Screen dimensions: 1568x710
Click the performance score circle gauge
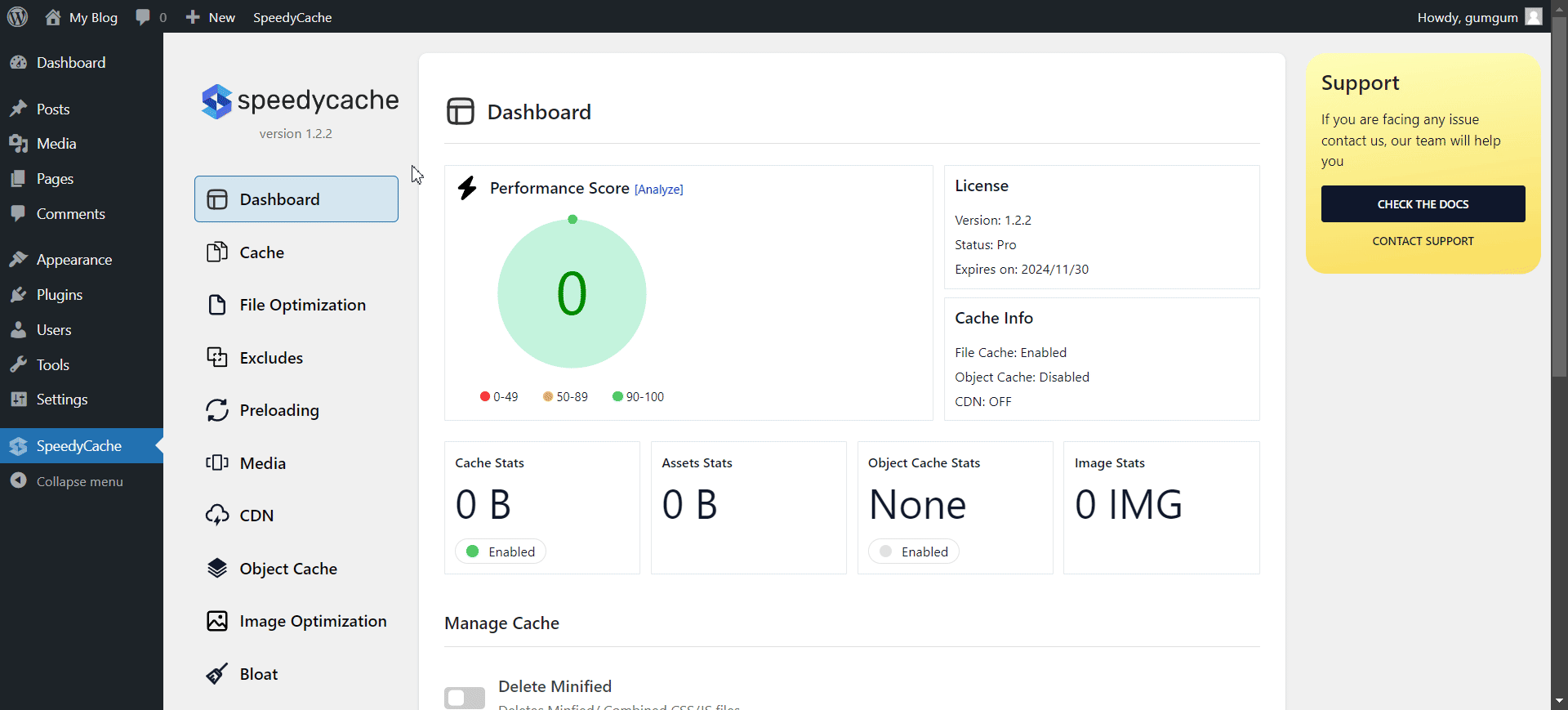tap(572, 293)
